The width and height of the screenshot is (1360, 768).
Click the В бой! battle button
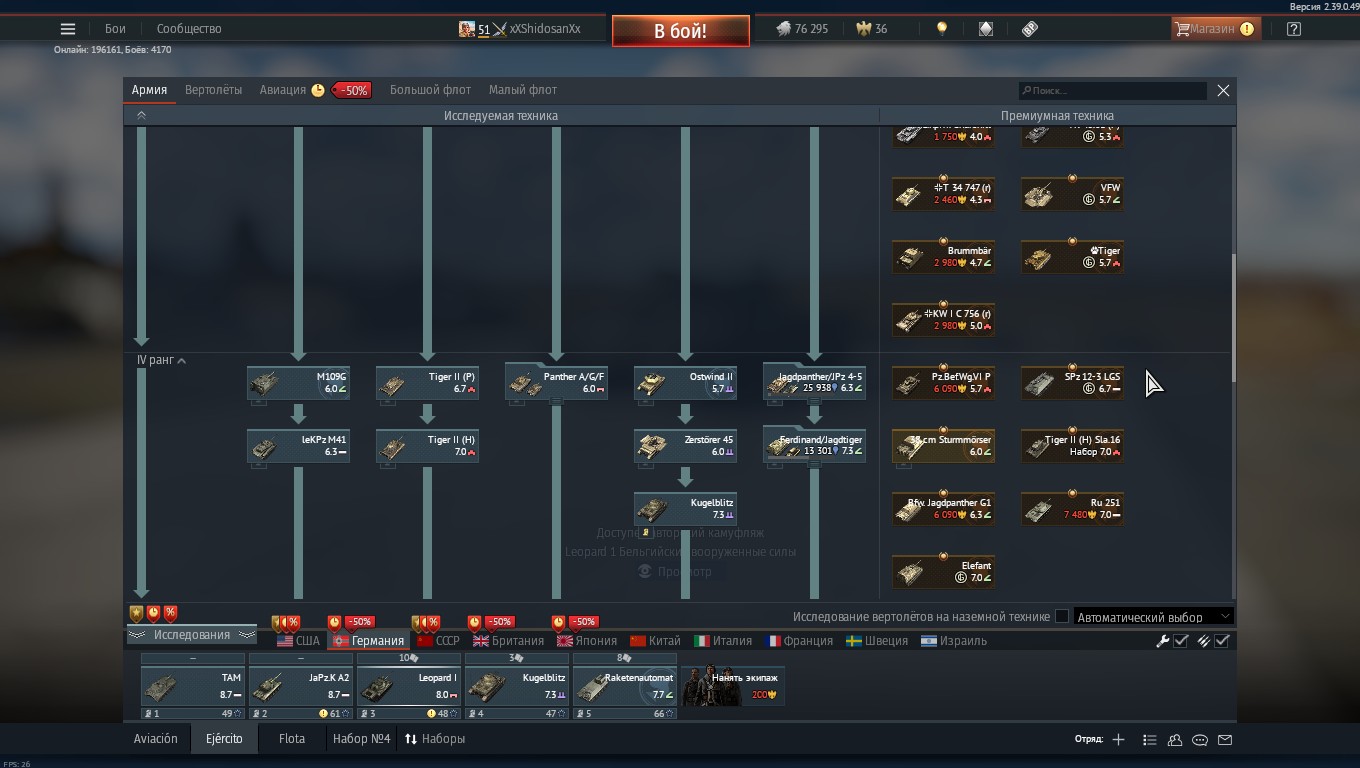click(x=680, y=31)
